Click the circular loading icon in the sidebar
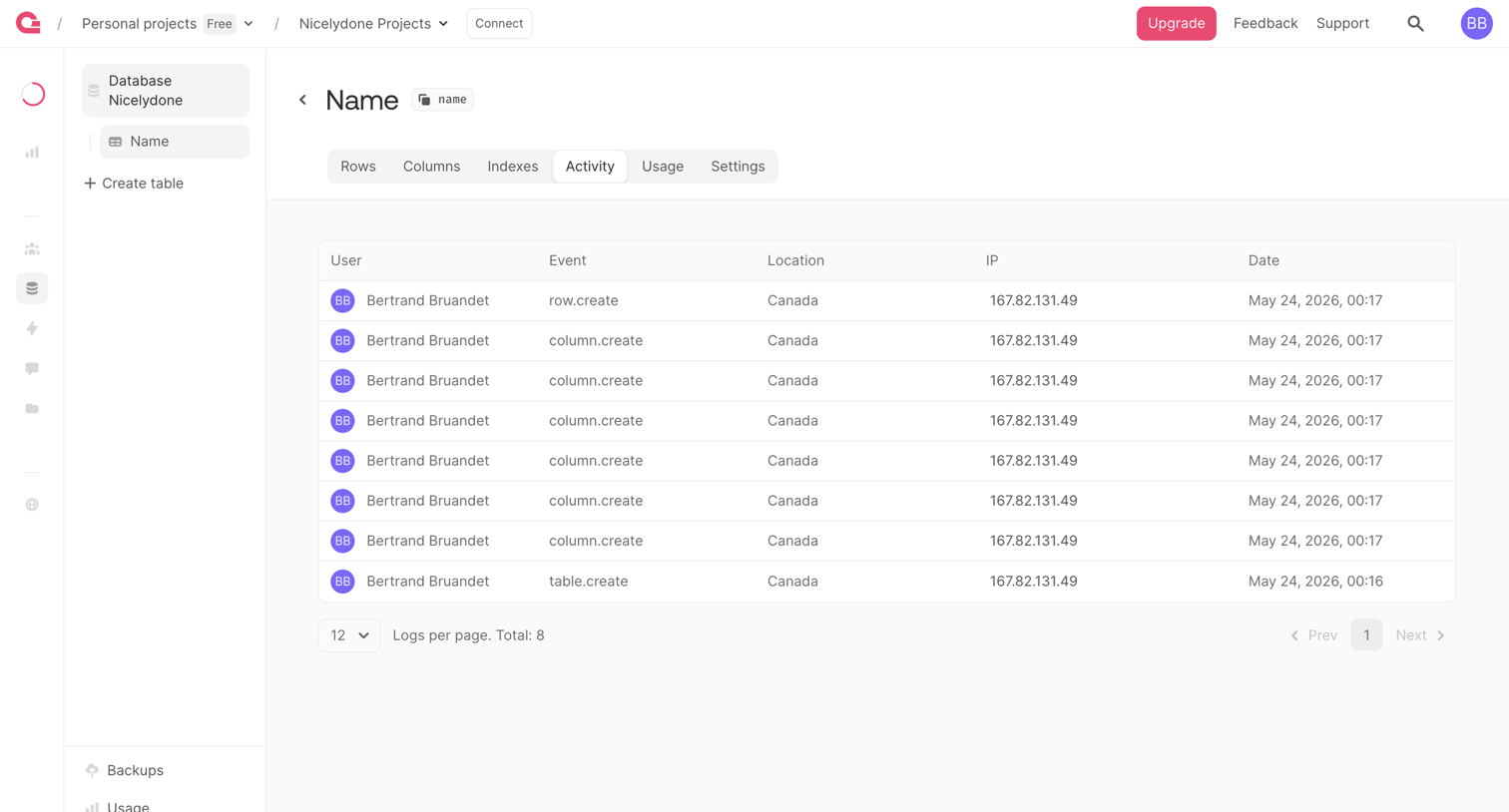The width and height of the screenshot is (1509, 812). click(33, 94)
